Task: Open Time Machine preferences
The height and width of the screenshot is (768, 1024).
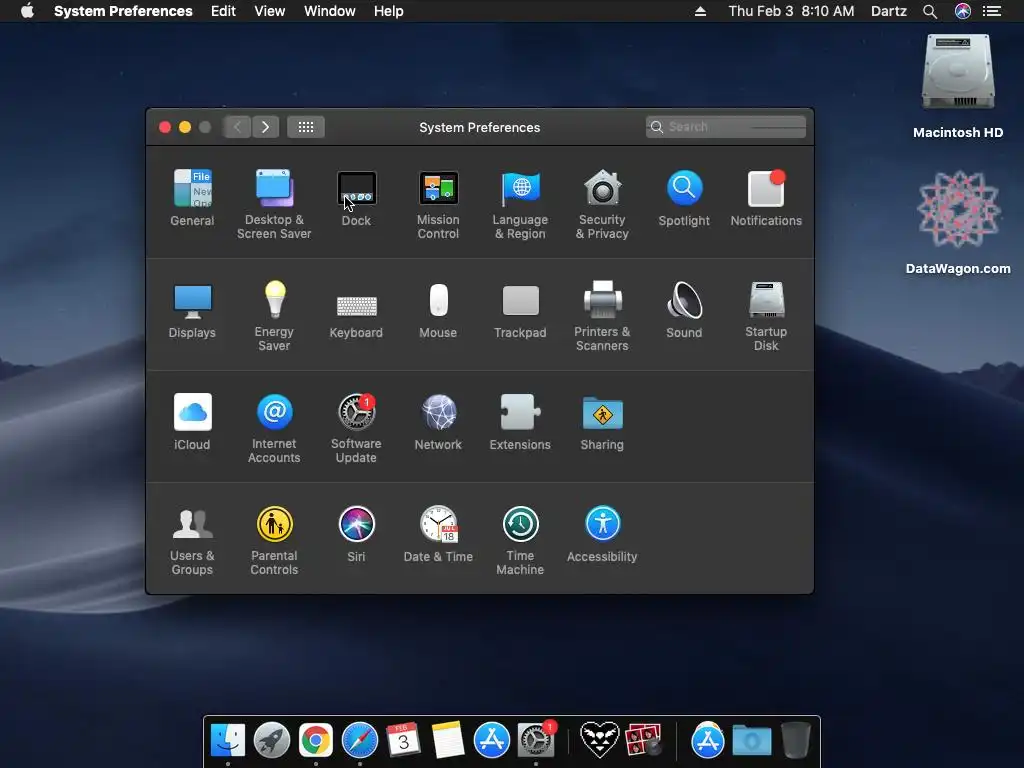Action: point(520,540)
